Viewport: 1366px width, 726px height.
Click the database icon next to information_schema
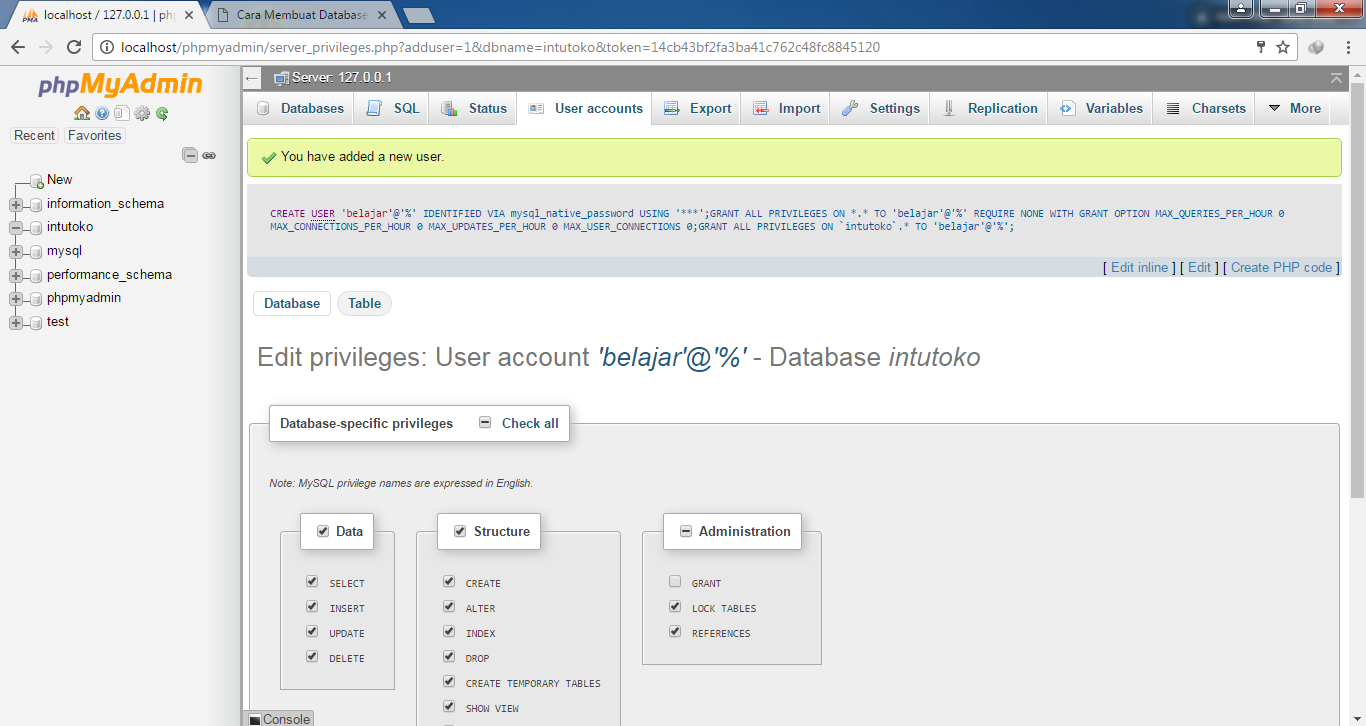click(36, 204)
